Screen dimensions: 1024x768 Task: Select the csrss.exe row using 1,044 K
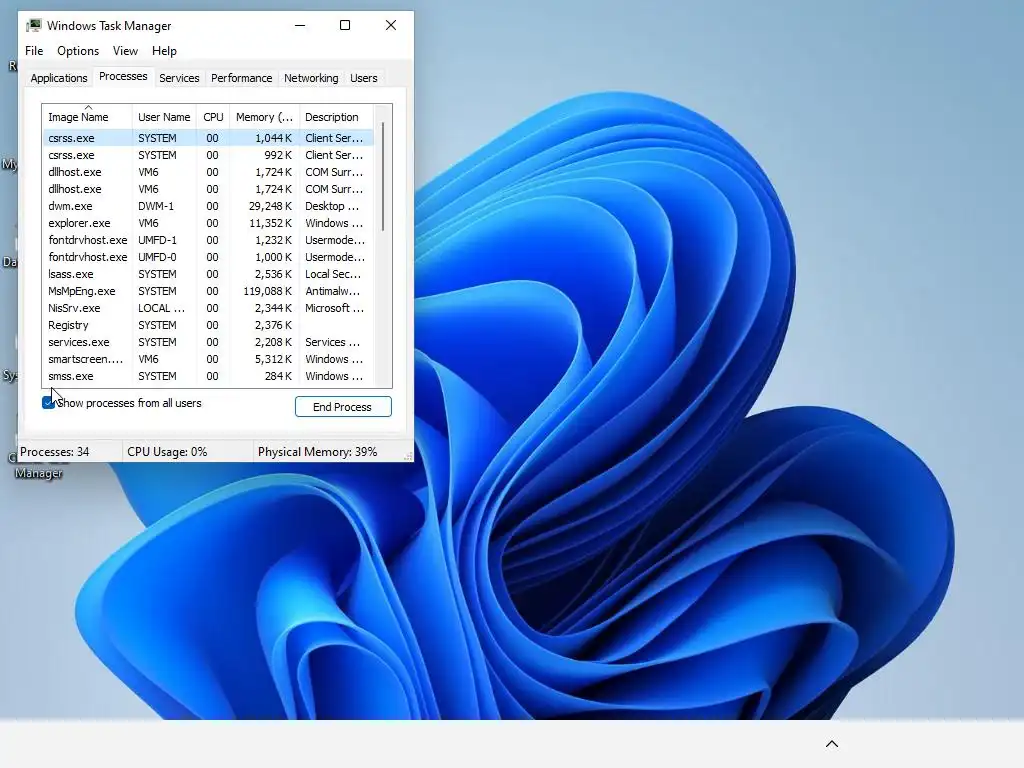[208, 138]
